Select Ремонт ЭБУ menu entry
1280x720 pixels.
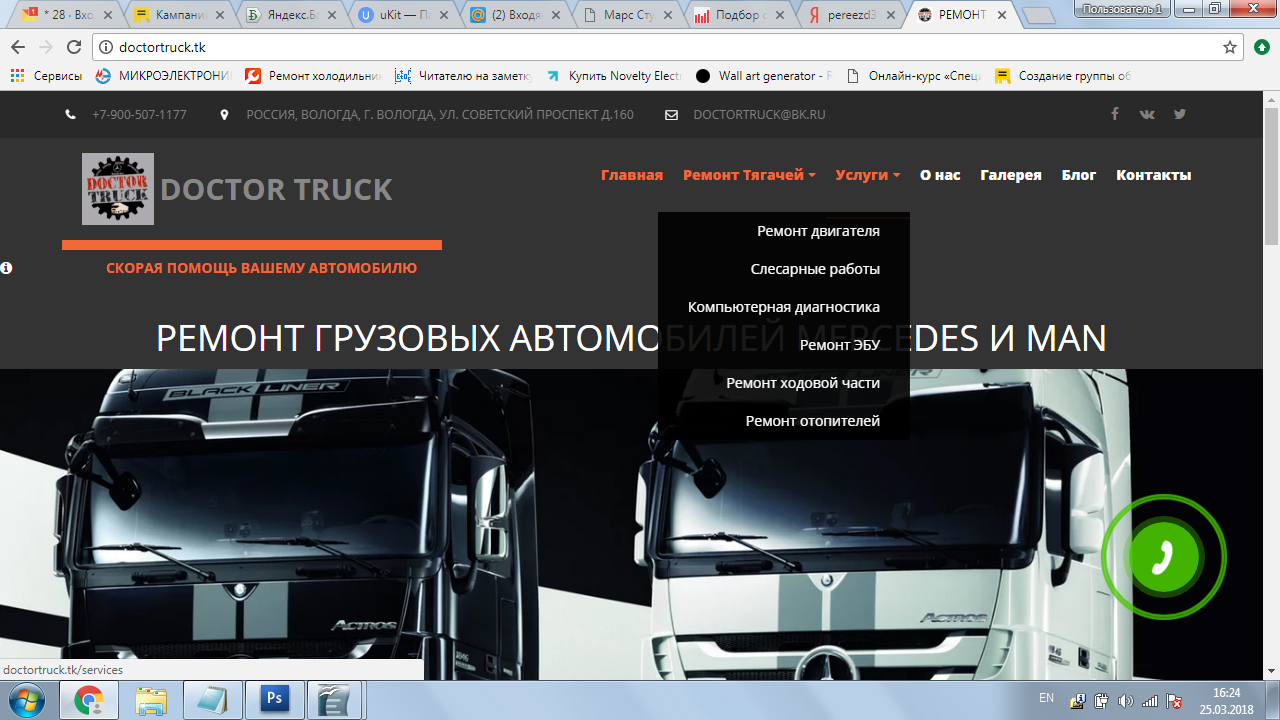pyautogui.click(x=784, y=345)
